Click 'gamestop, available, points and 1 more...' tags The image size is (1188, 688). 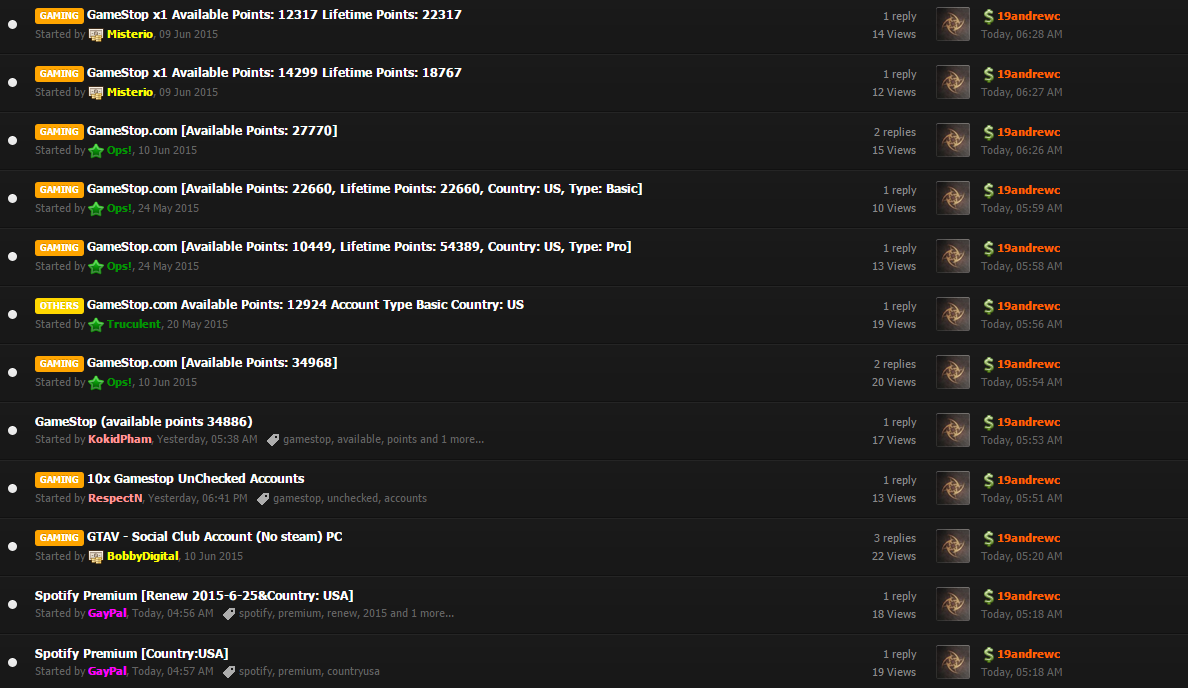[383, 439]
